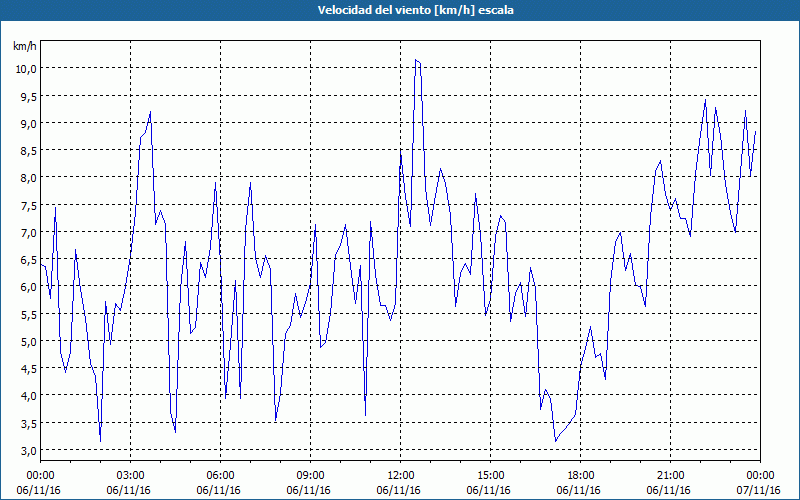Click the '7,0' y-axis value
The image size is (800, 500).
(28, 232)
